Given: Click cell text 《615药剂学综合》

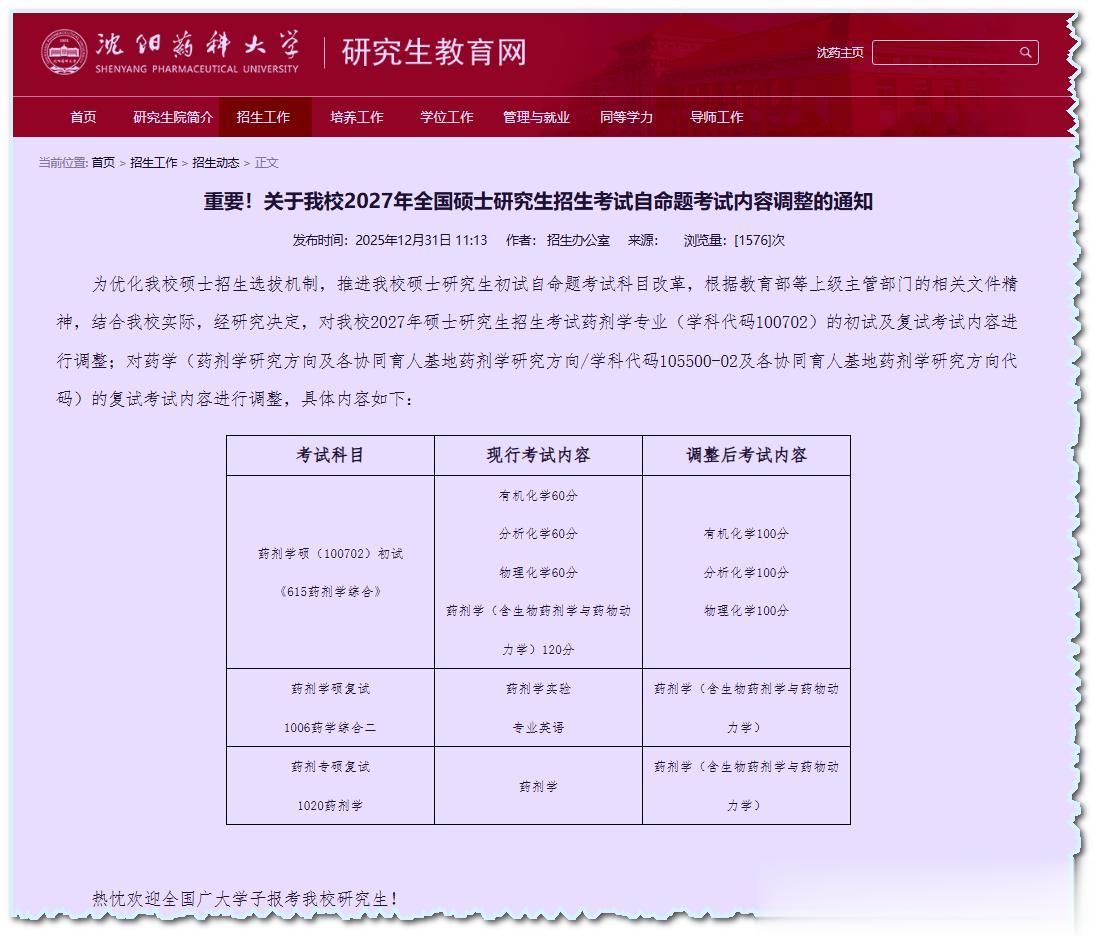Looking at the screenshot, I should pyautogui.click(x=331, y=592).
